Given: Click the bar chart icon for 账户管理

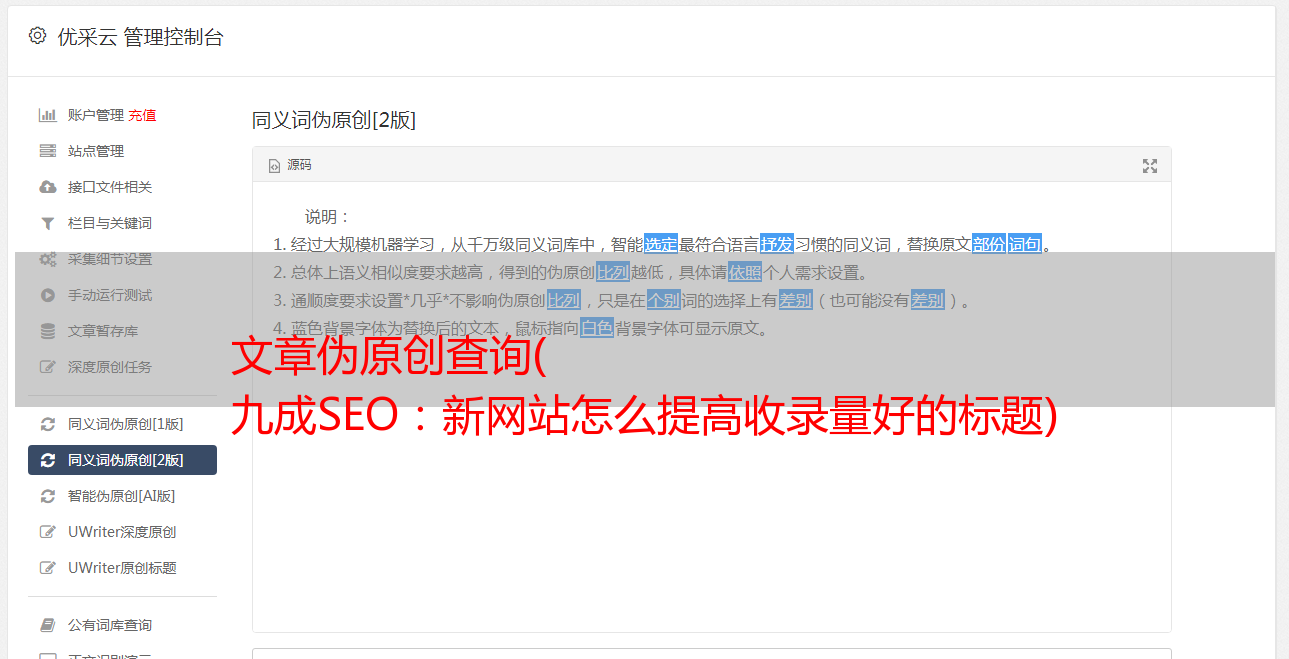Looking at the screenshot, I should click(47, 115).
